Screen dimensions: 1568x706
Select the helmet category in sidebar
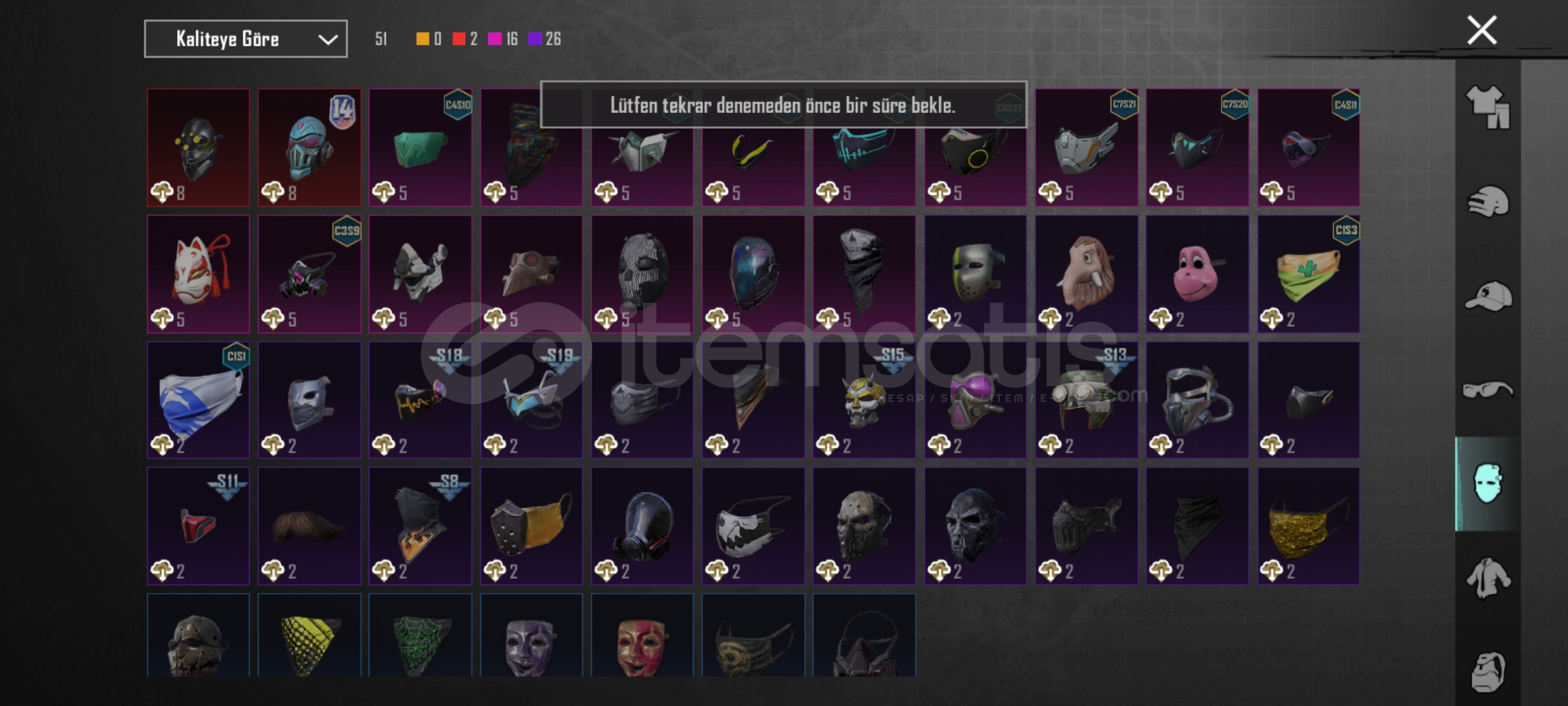(1488, 201)
